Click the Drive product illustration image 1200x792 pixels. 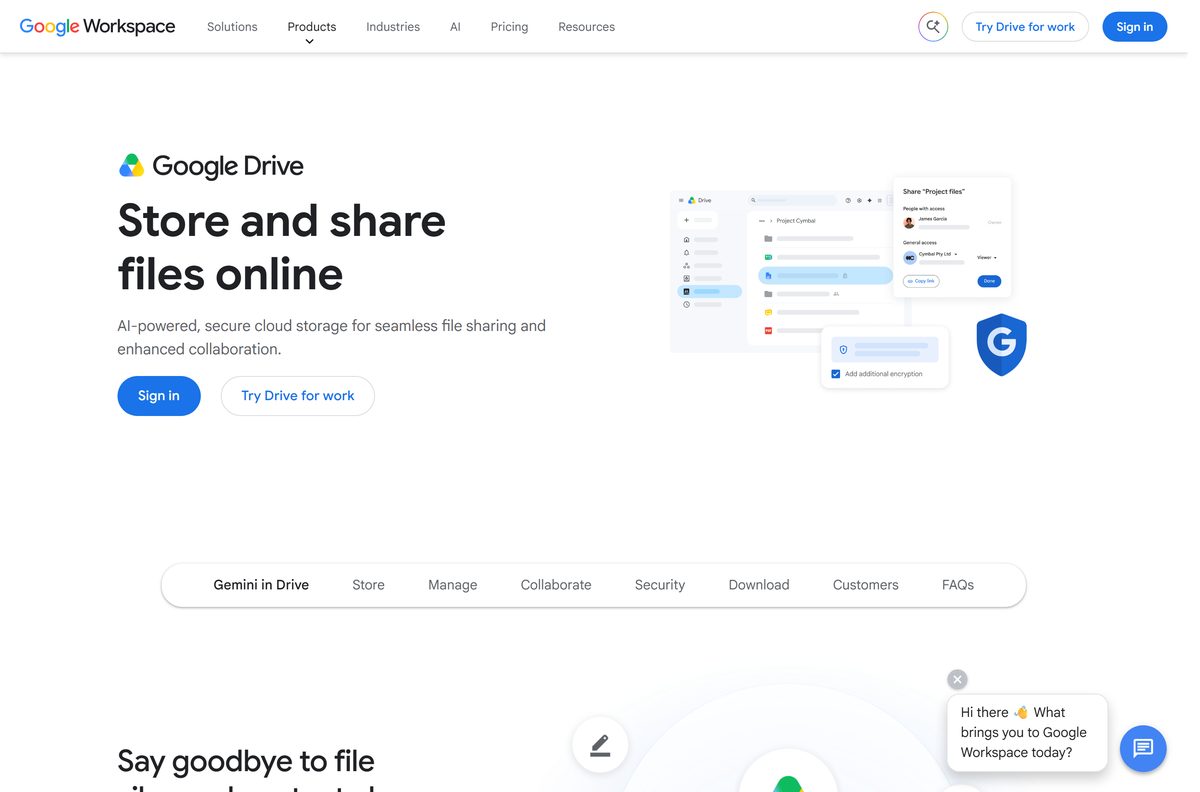(x=849, y=282)
